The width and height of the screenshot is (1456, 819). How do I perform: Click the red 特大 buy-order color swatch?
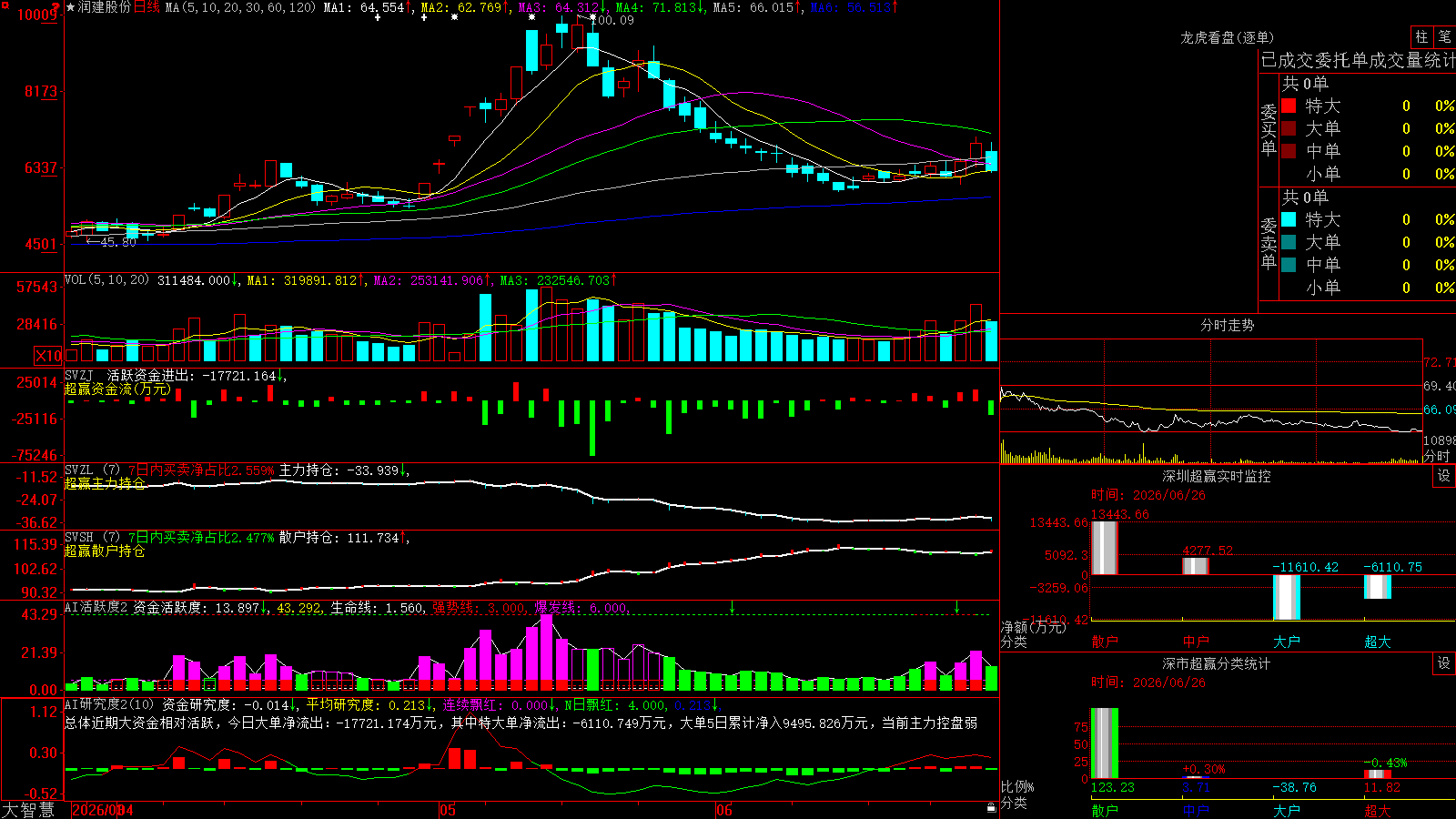pyautogui.click(x=1289, y=106)
